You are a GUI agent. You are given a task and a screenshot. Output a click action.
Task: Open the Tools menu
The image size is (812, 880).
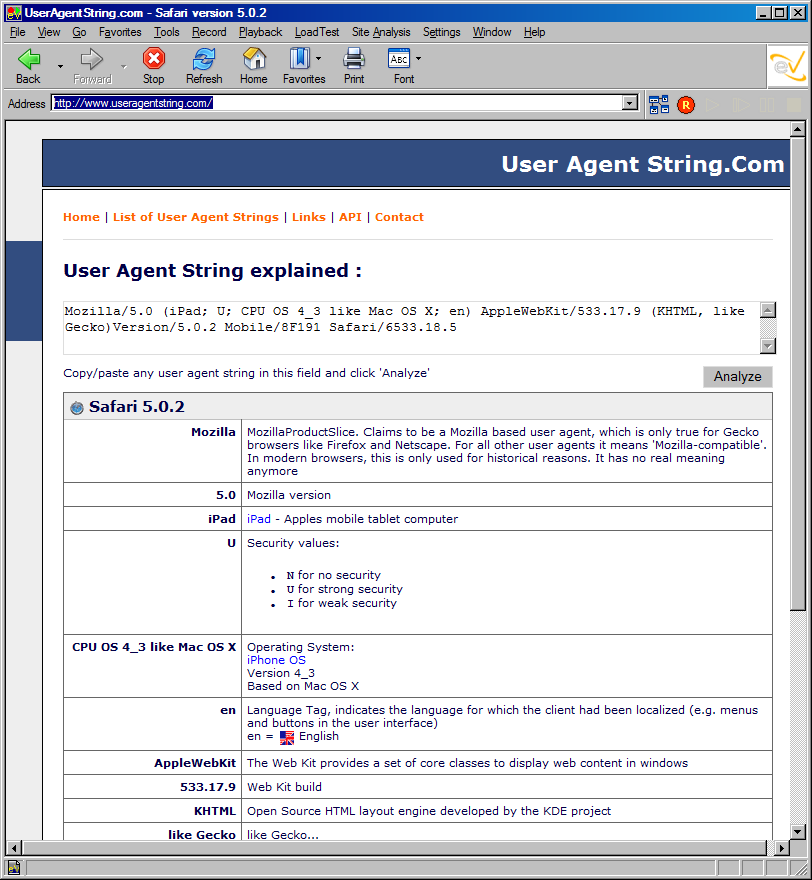pos(167,32)
